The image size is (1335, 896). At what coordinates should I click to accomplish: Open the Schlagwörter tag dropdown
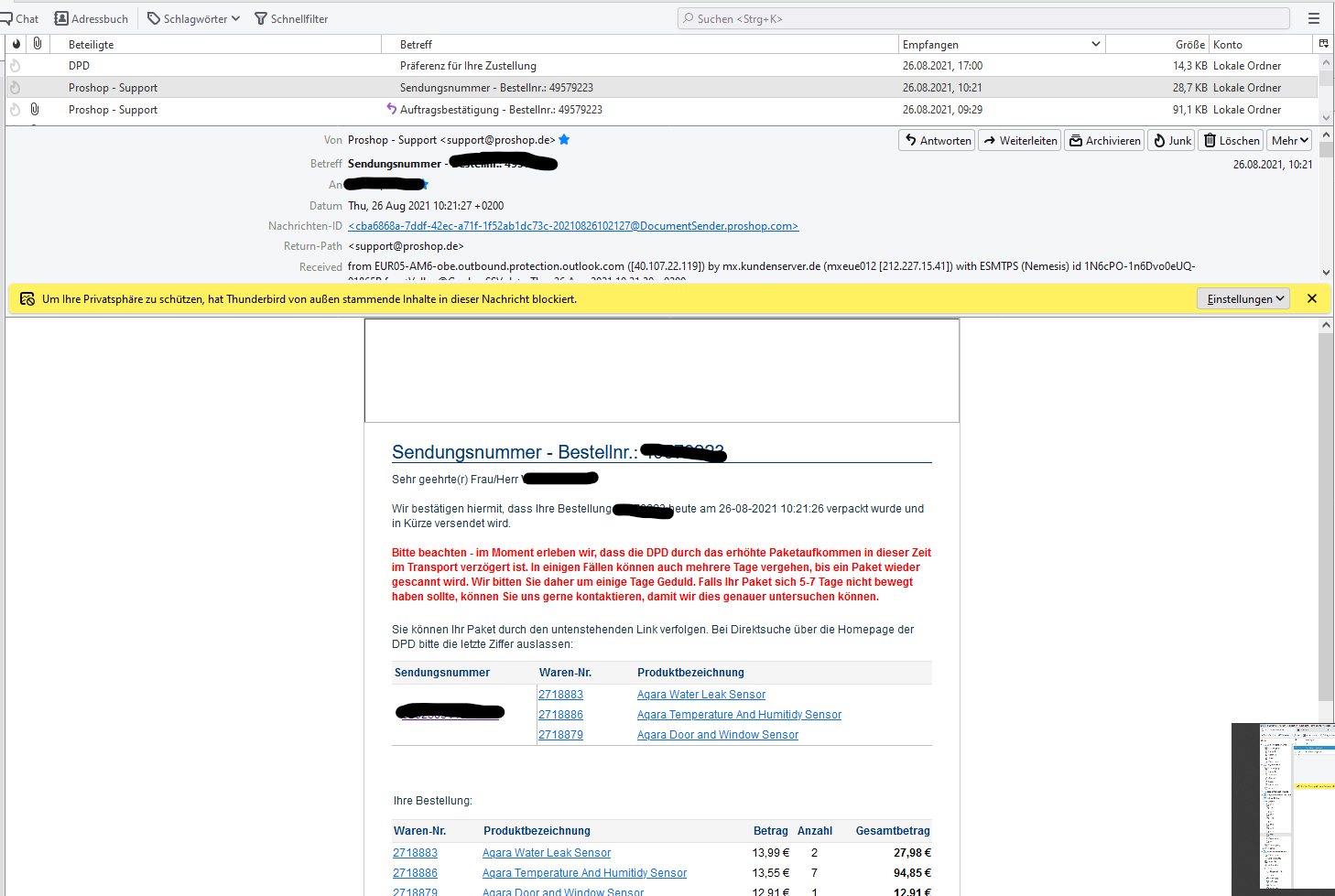point(194,18)
